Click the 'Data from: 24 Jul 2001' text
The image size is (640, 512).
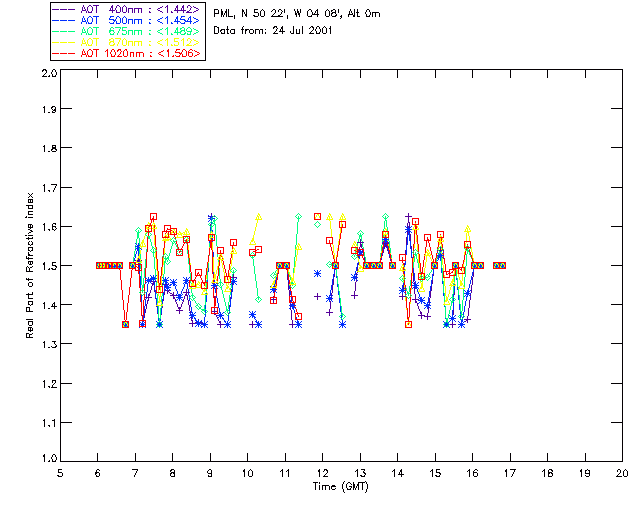coord(266,32)
